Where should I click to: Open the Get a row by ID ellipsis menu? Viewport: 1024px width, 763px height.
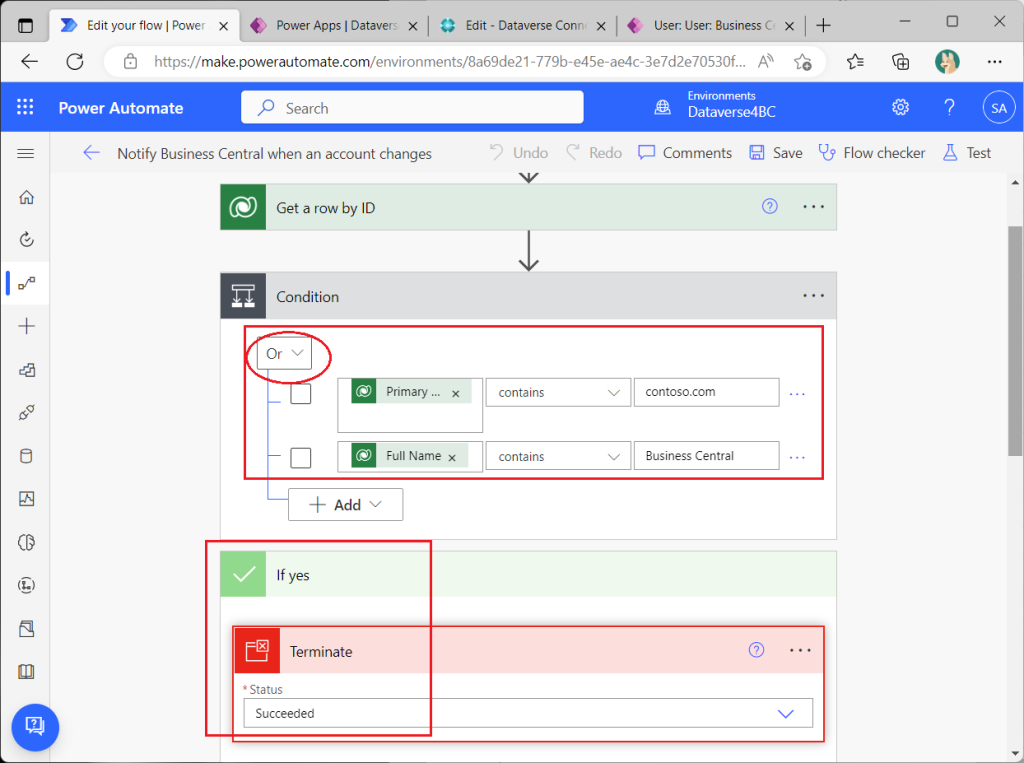click(813, 207)
